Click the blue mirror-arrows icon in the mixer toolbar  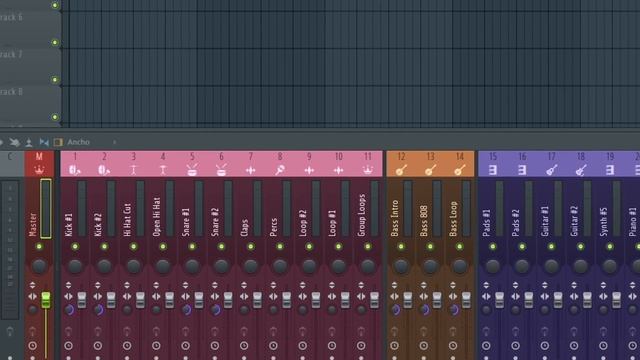[x=44, y=142]
